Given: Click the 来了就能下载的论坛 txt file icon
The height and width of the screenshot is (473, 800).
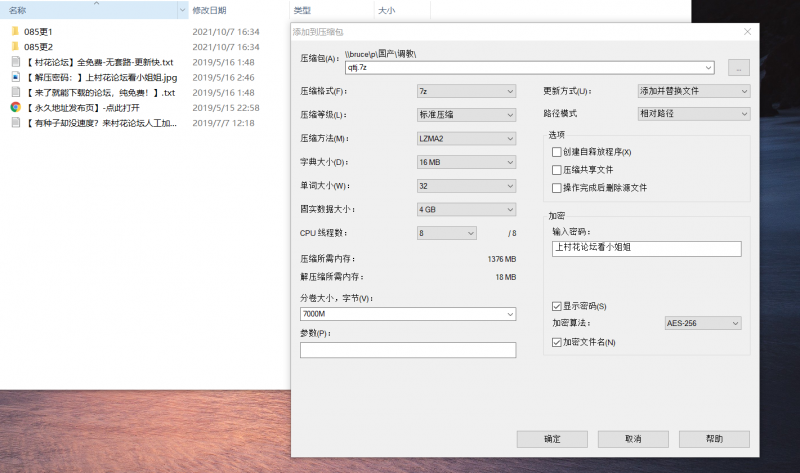Looking at the screenshot, I should coord(15,92).
